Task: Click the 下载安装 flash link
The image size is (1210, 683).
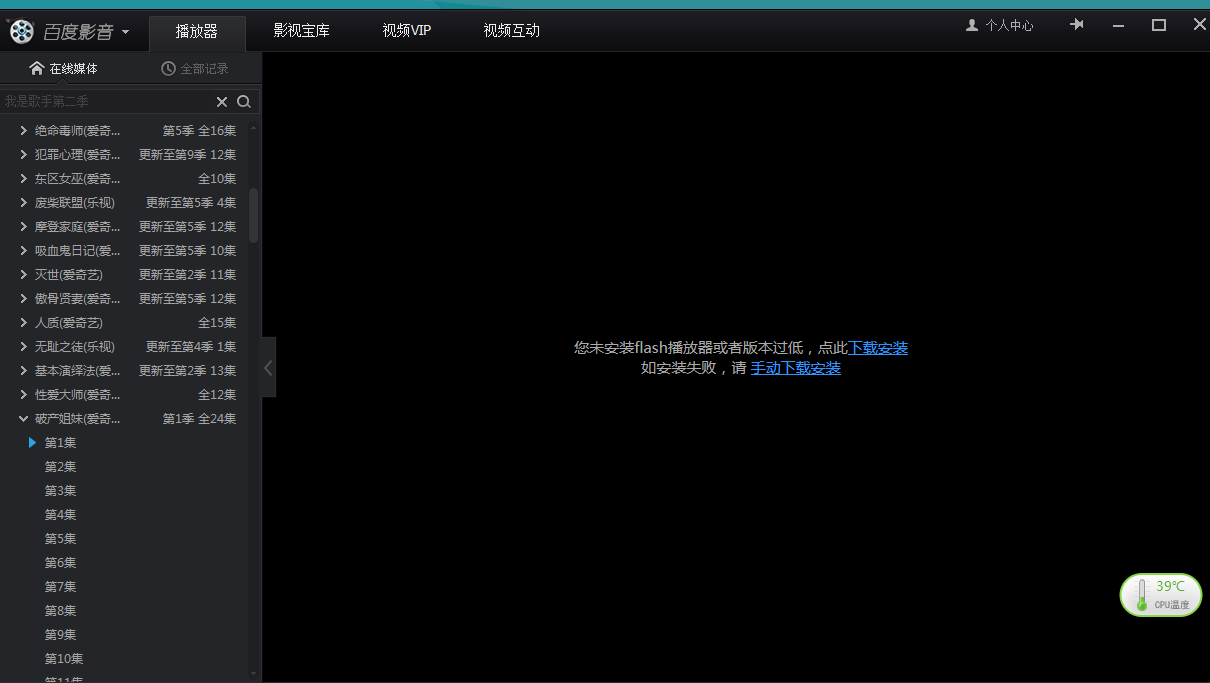Action: coord(878,347)
